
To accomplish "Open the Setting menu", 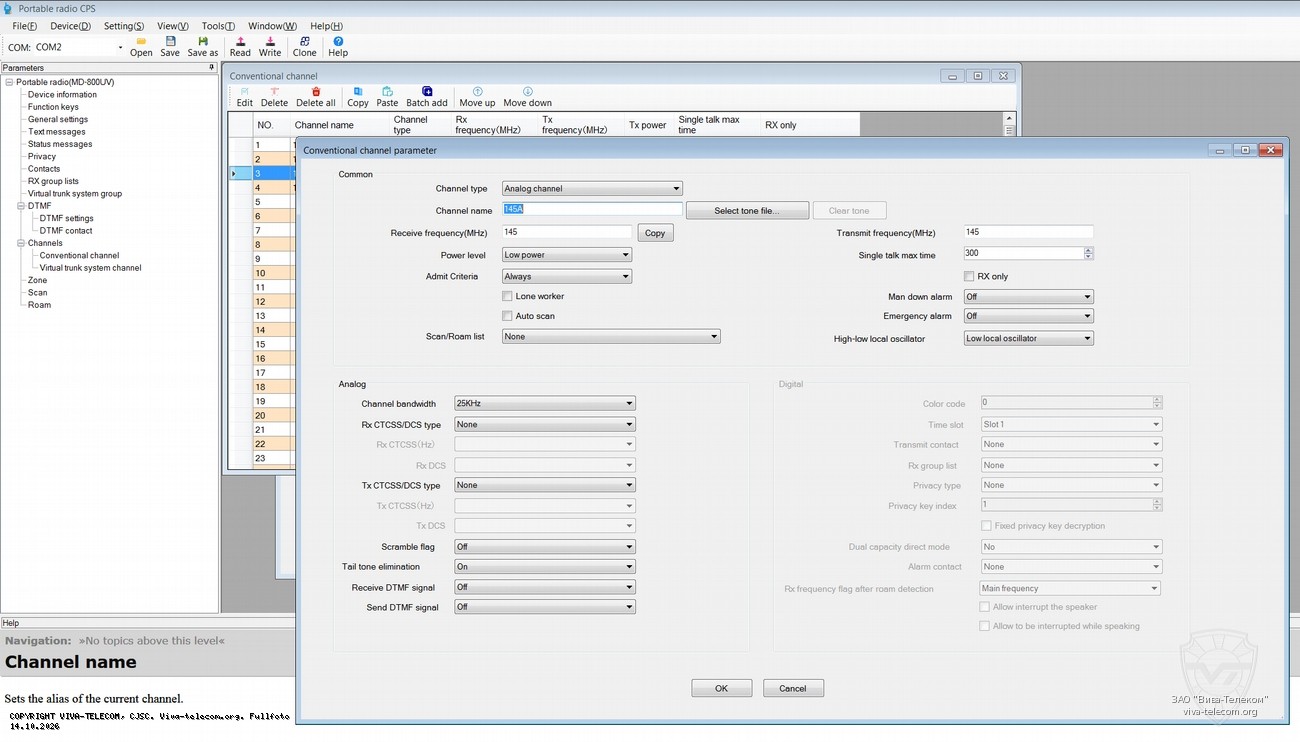I will (x=124, y=26).
